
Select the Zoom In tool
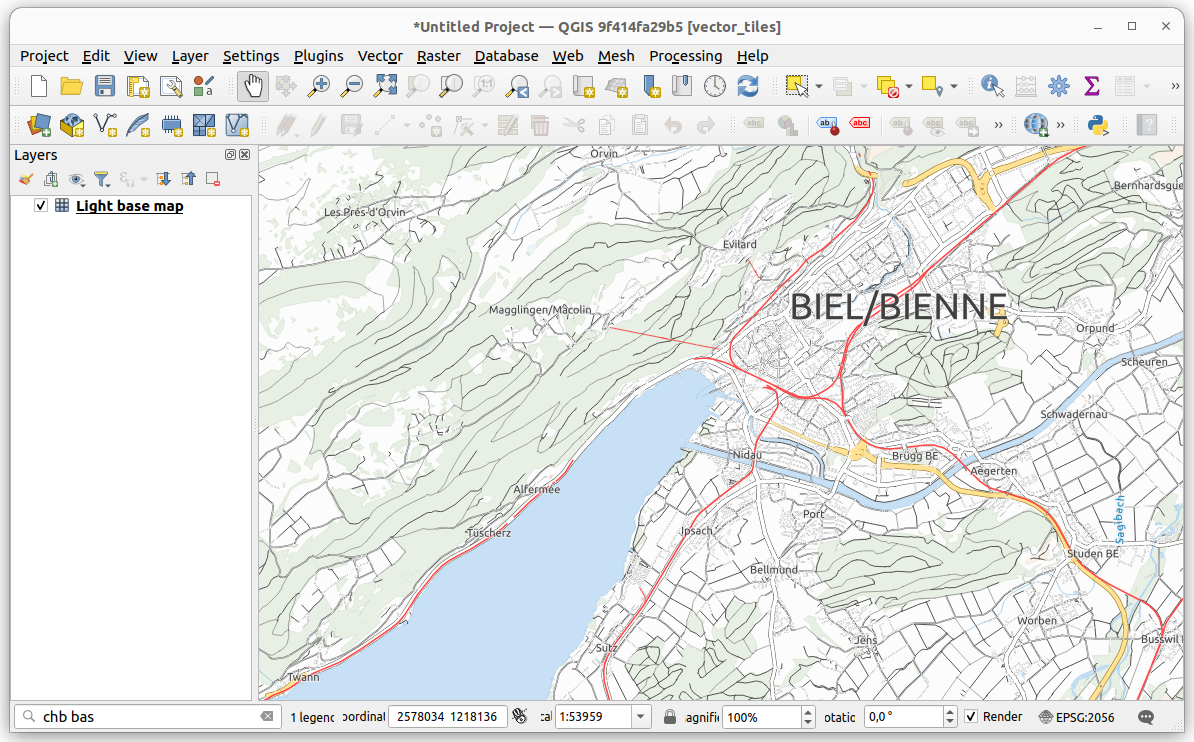point(318,86)
